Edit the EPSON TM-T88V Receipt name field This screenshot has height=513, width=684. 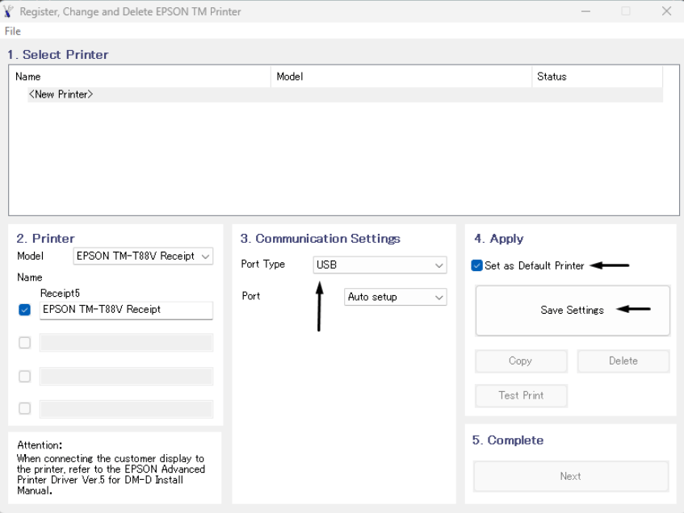click(x=126, y=310)
